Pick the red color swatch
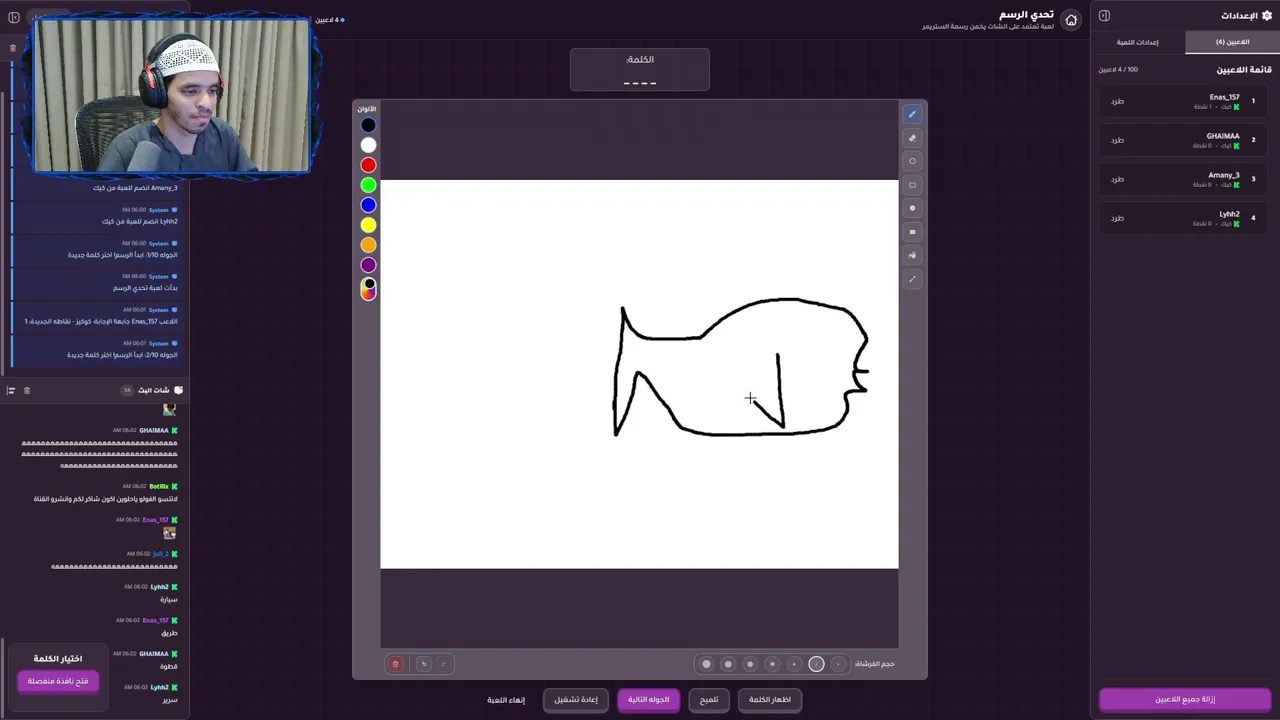The width and height of the screenshot is (1280, 720). tap(368, 165)
